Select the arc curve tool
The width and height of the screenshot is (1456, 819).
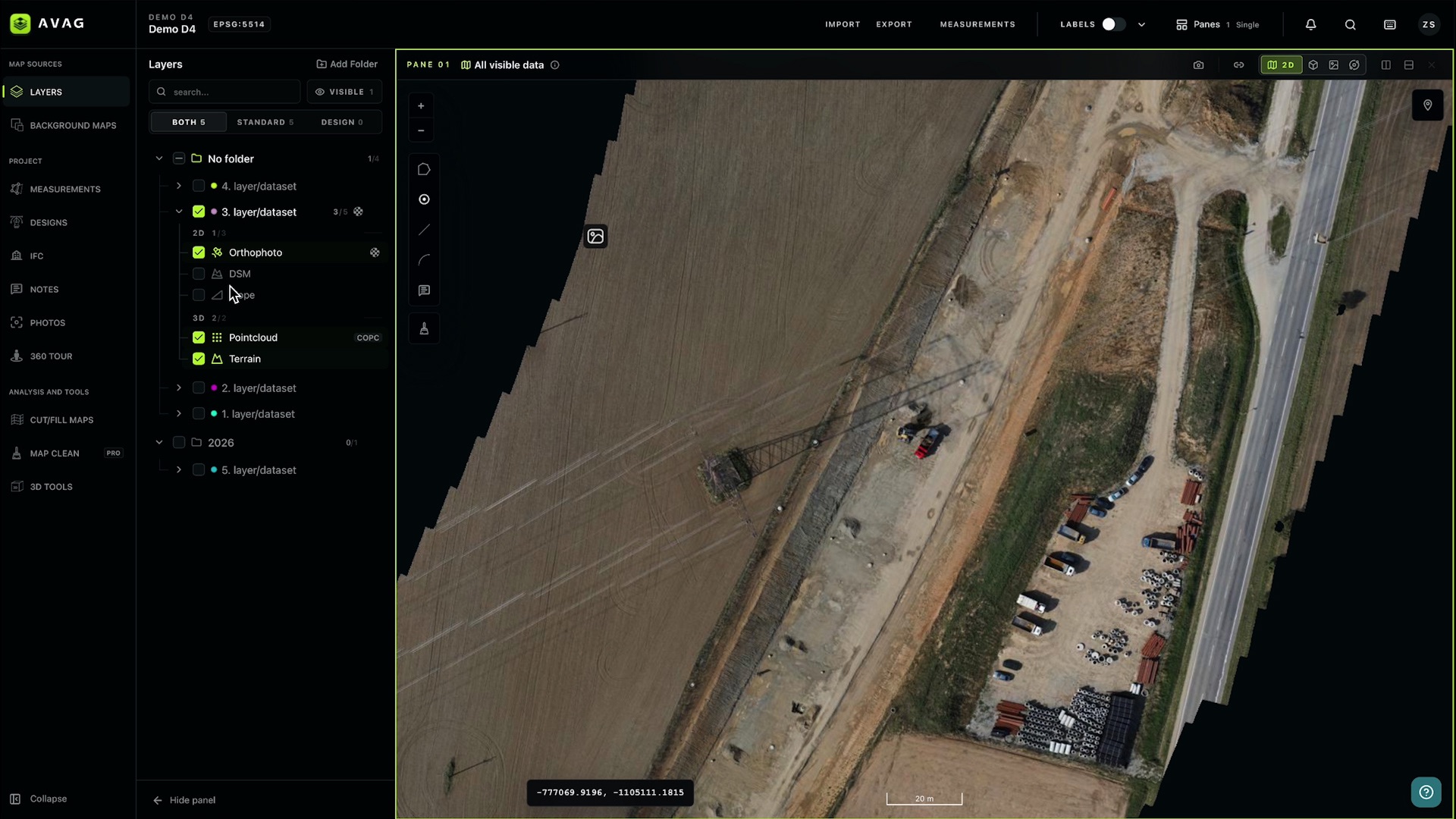pos(424,260)
